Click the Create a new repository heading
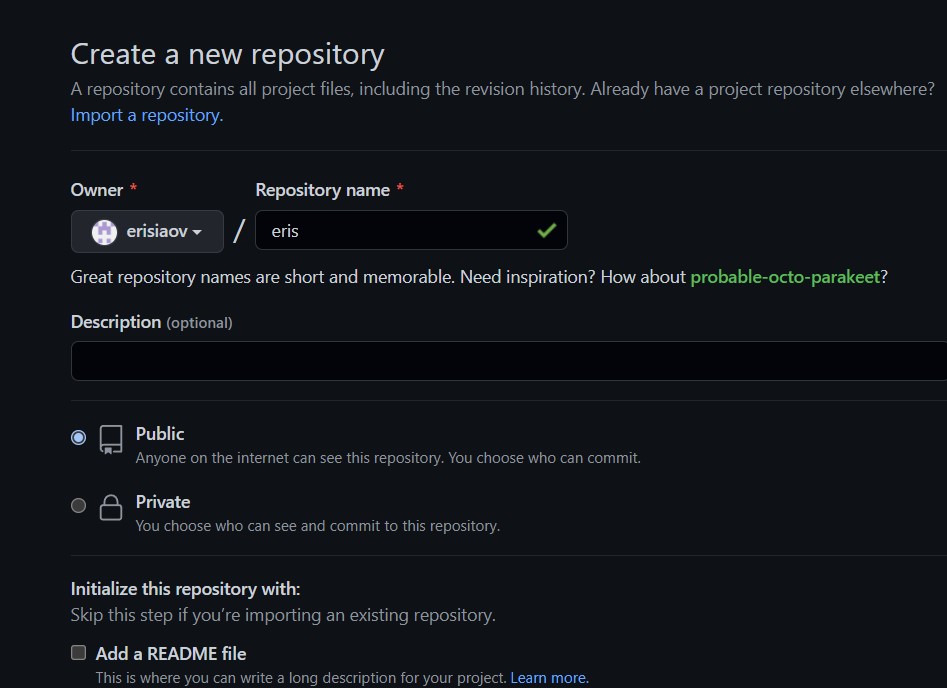The width and height of the screenshot is (947, 688). tap(228, 54)
